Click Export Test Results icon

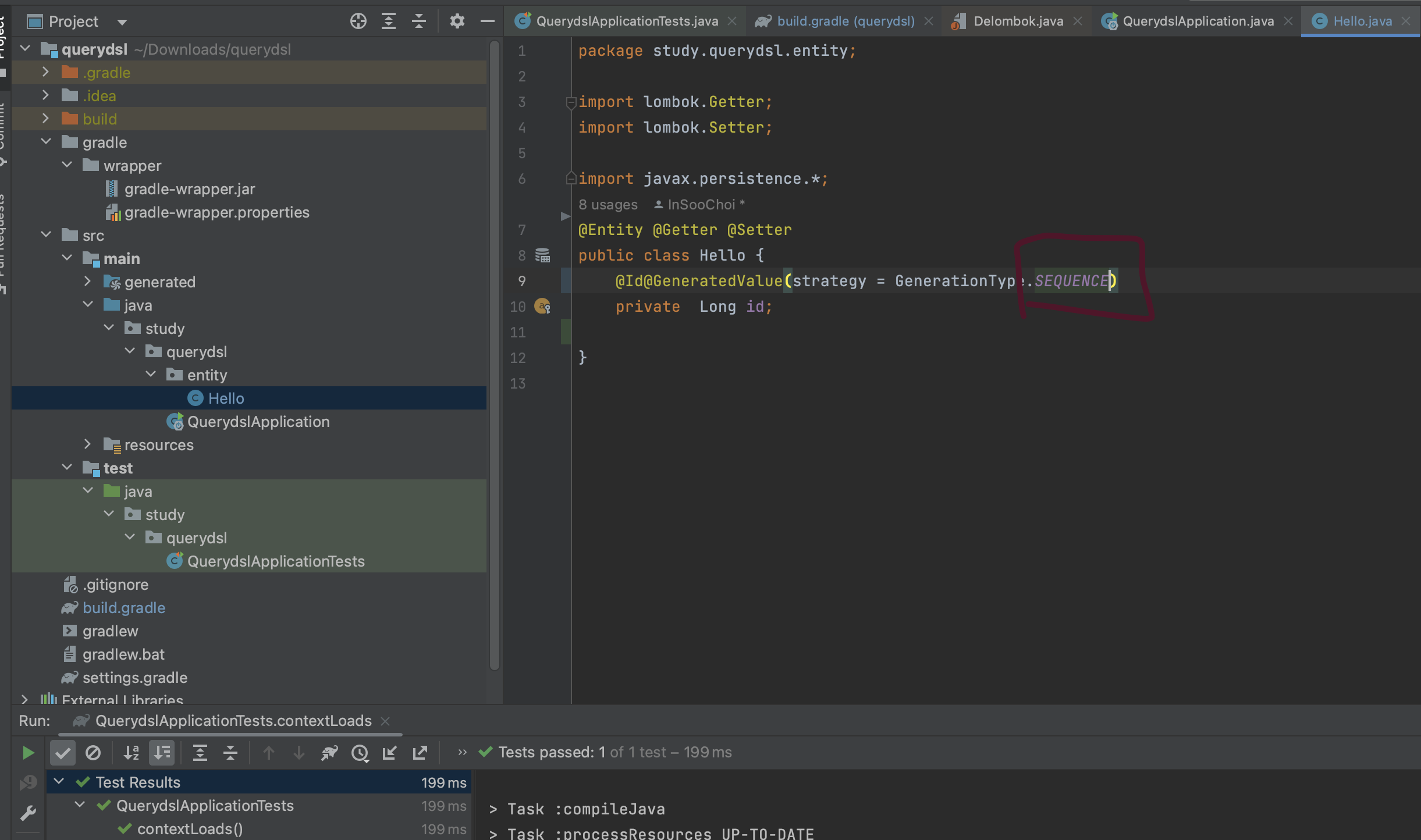pyautogui.click(x=420, y=753)
